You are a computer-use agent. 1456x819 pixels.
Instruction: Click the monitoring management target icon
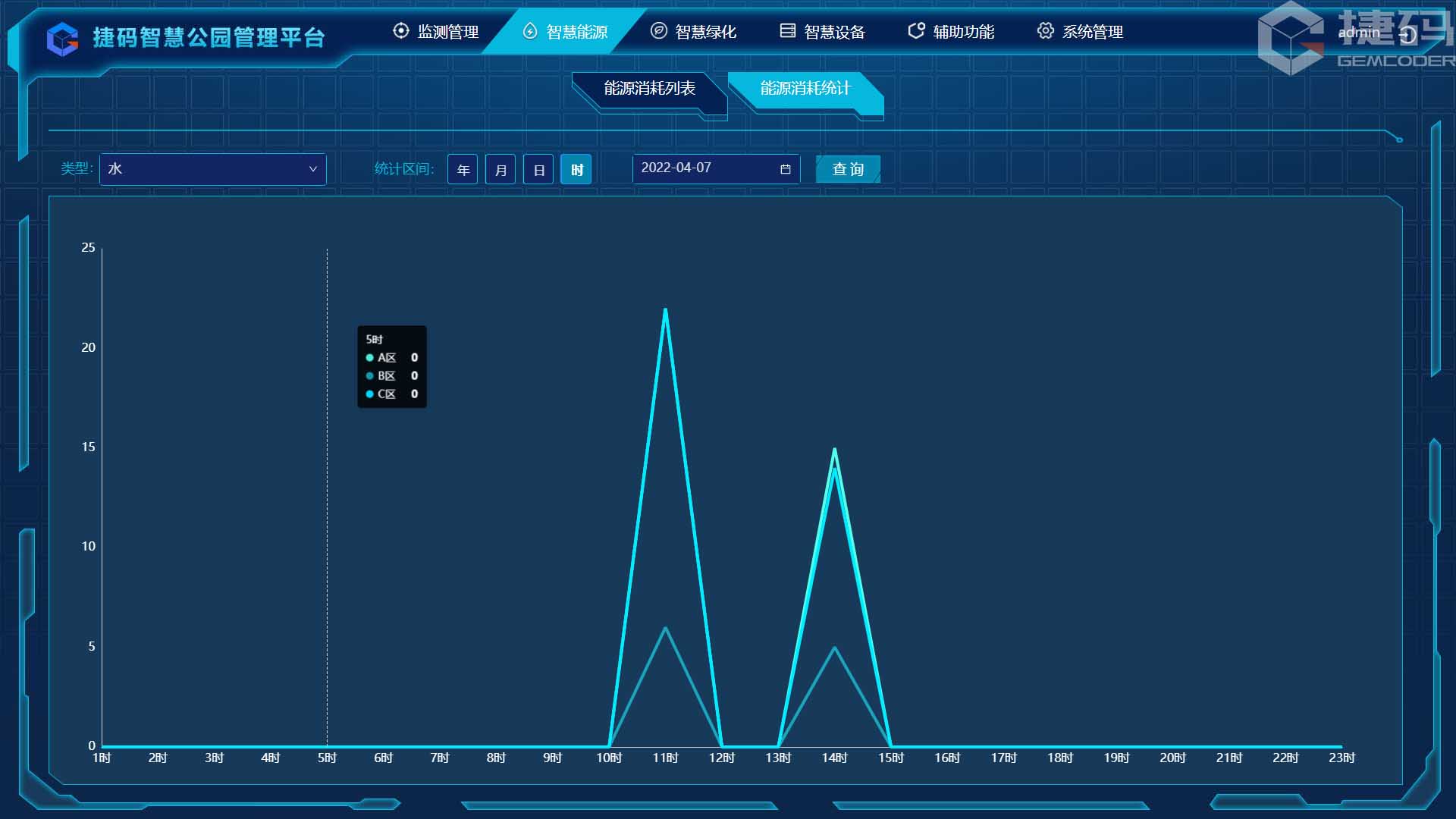click(400, 31)
